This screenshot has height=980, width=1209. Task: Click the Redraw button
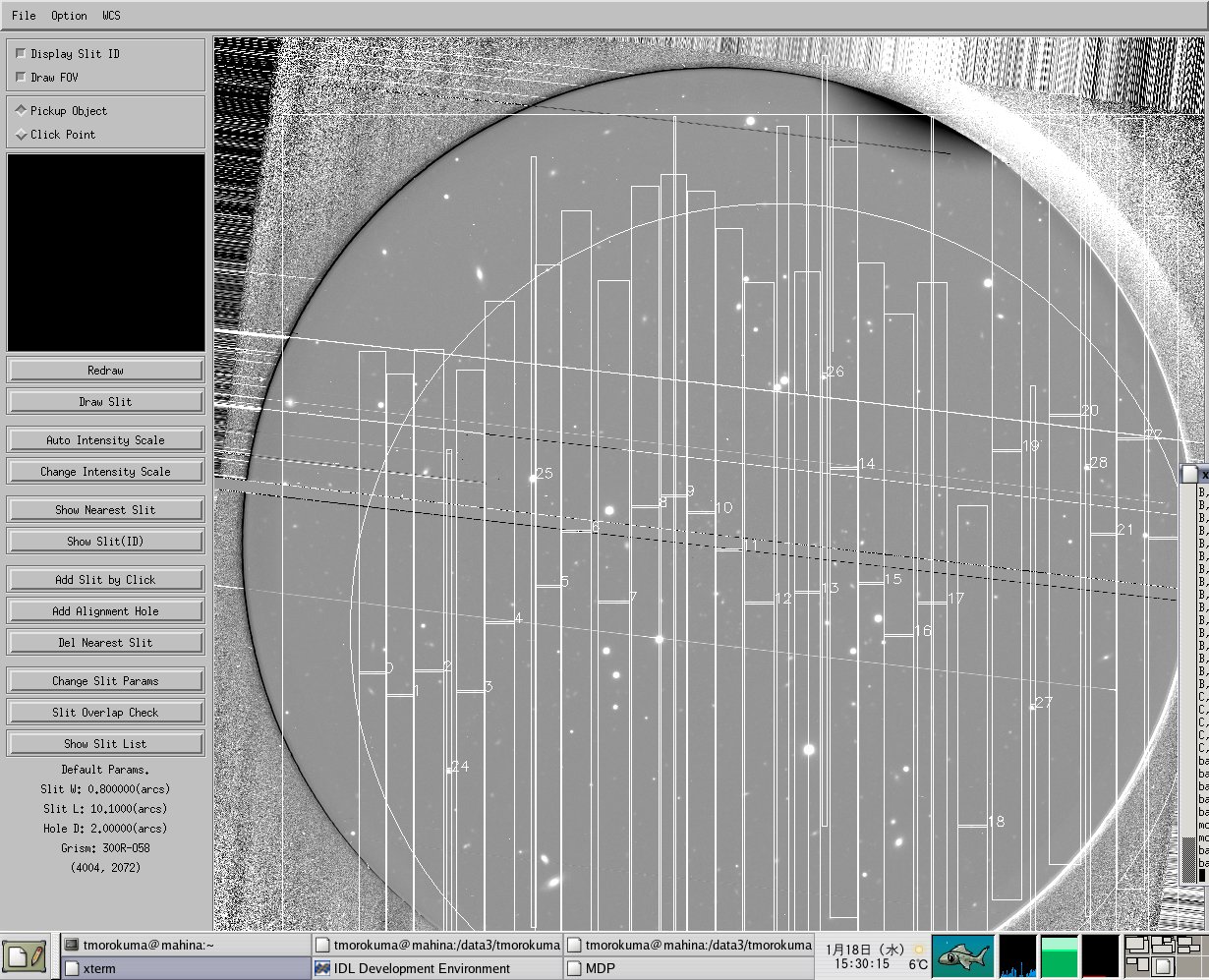click(x=105, y=371)
